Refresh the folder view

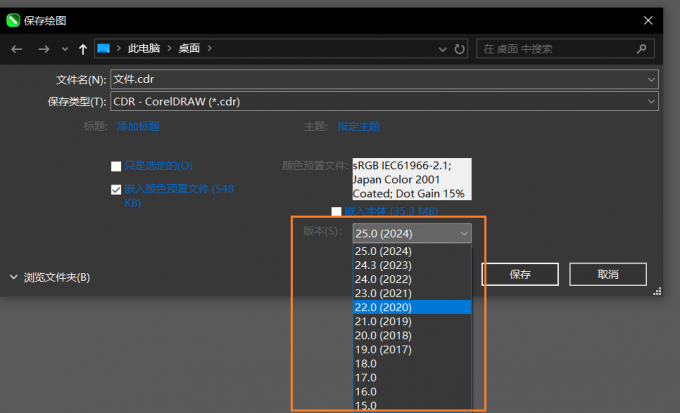459,49
